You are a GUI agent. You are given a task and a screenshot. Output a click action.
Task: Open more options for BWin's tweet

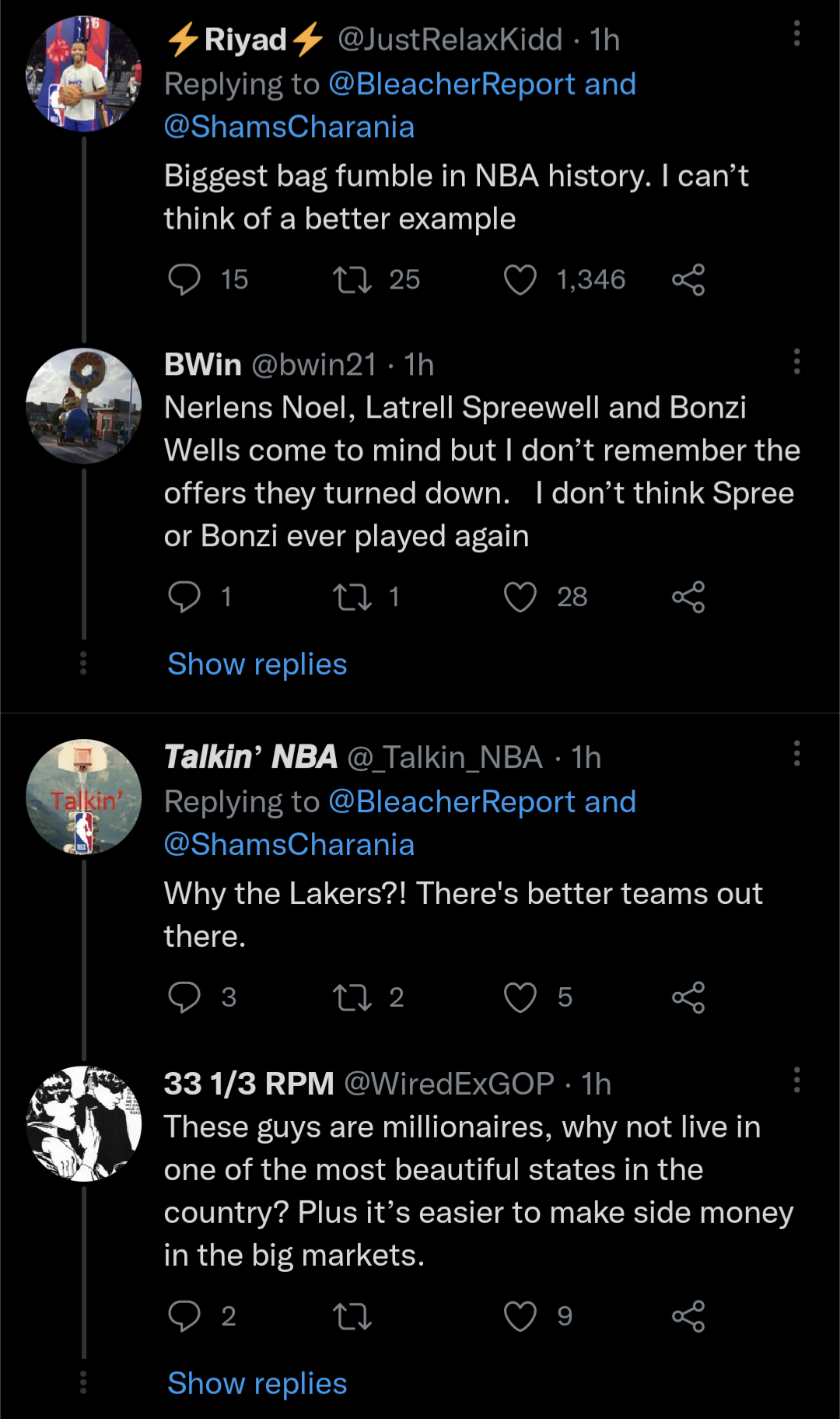coord(796,362)
